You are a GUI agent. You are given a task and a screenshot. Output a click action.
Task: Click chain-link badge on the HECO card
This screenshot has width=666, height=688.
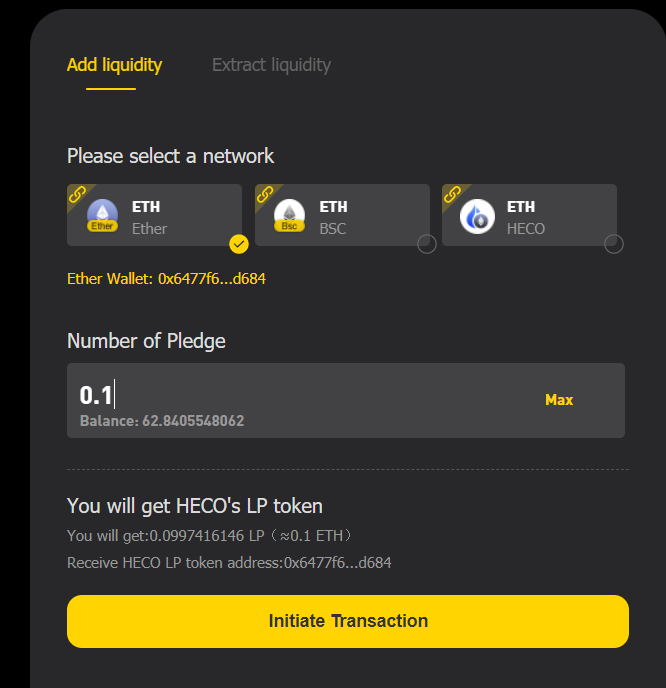click(x=452, y=193)
